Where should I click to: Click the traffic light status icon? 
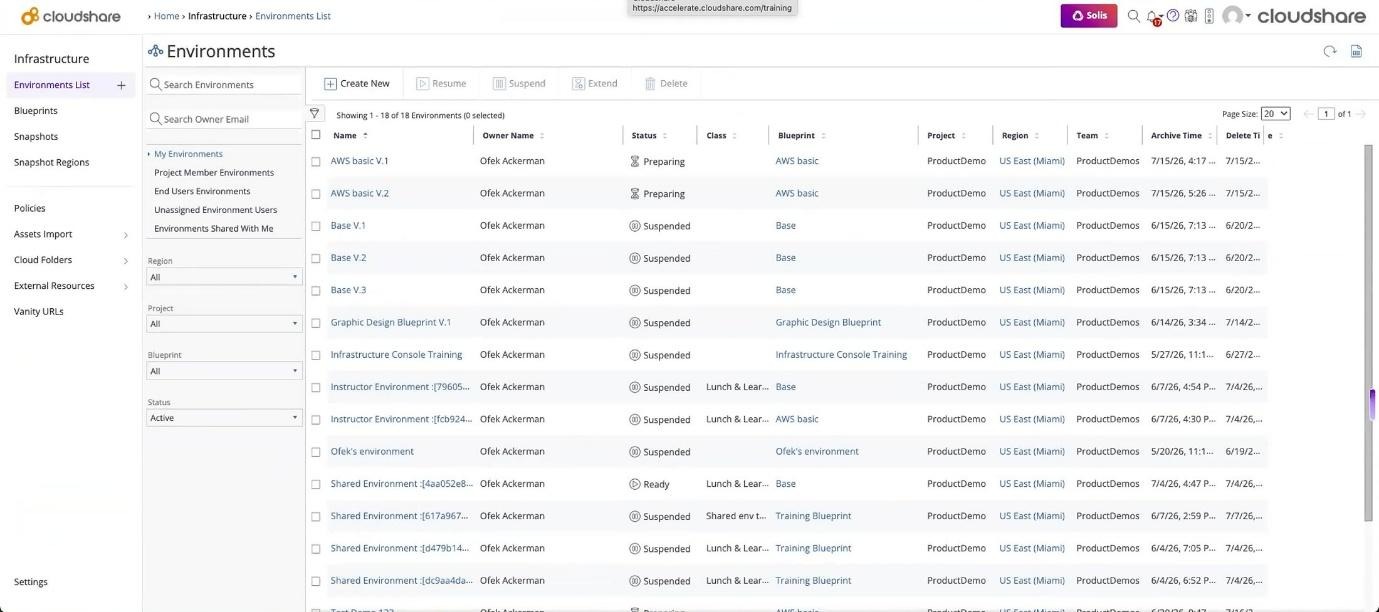pos(1209,16)
